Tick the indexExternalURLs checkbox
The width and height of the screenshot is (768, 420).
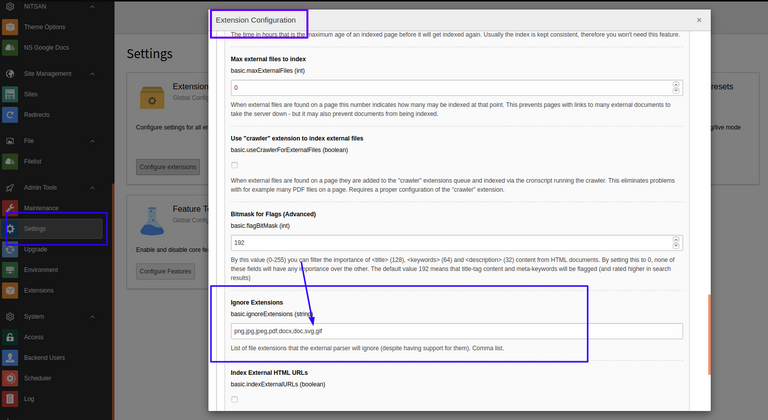[235, 399]
